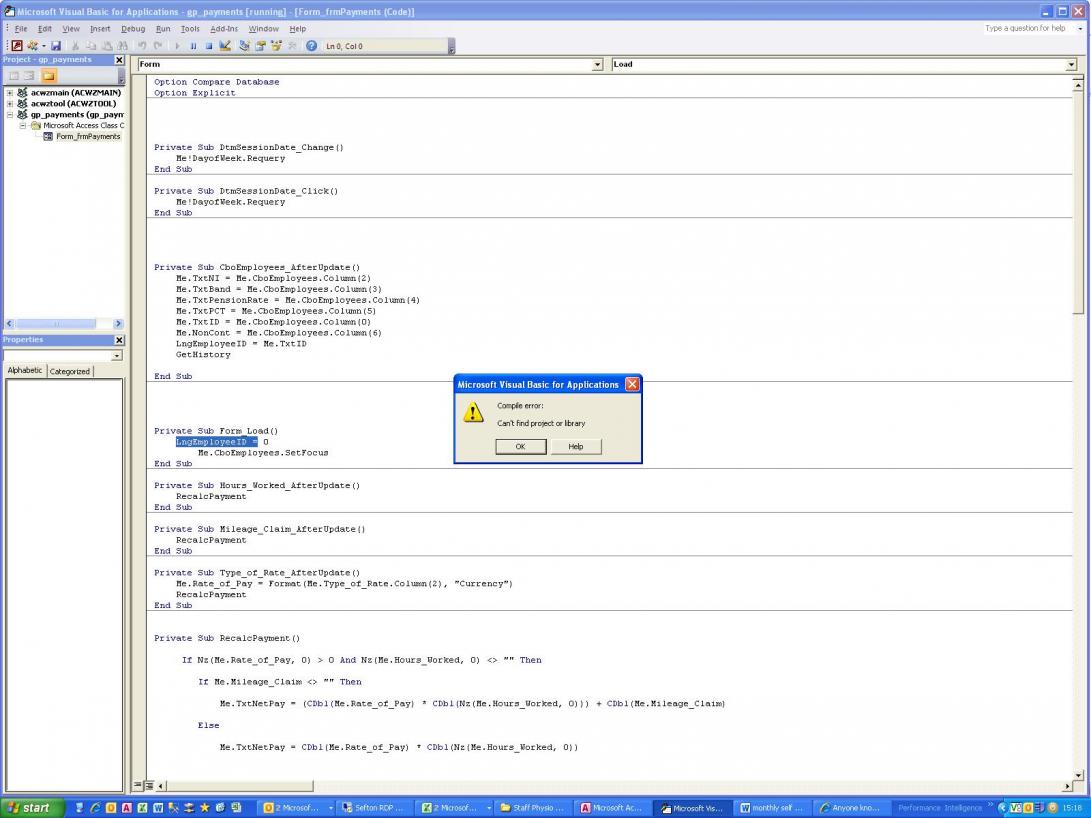Click the Redo toolbar icon
Viewport: 1091px width, 818px height.
[x=158, y=46]
